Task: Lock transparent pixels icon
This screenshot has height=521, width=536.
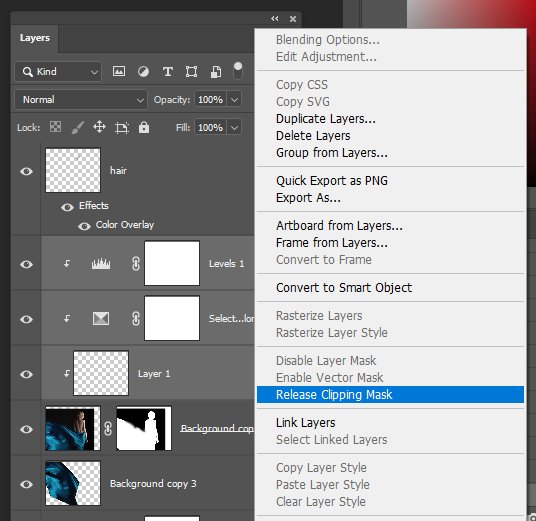Action: tap(55, 127)
